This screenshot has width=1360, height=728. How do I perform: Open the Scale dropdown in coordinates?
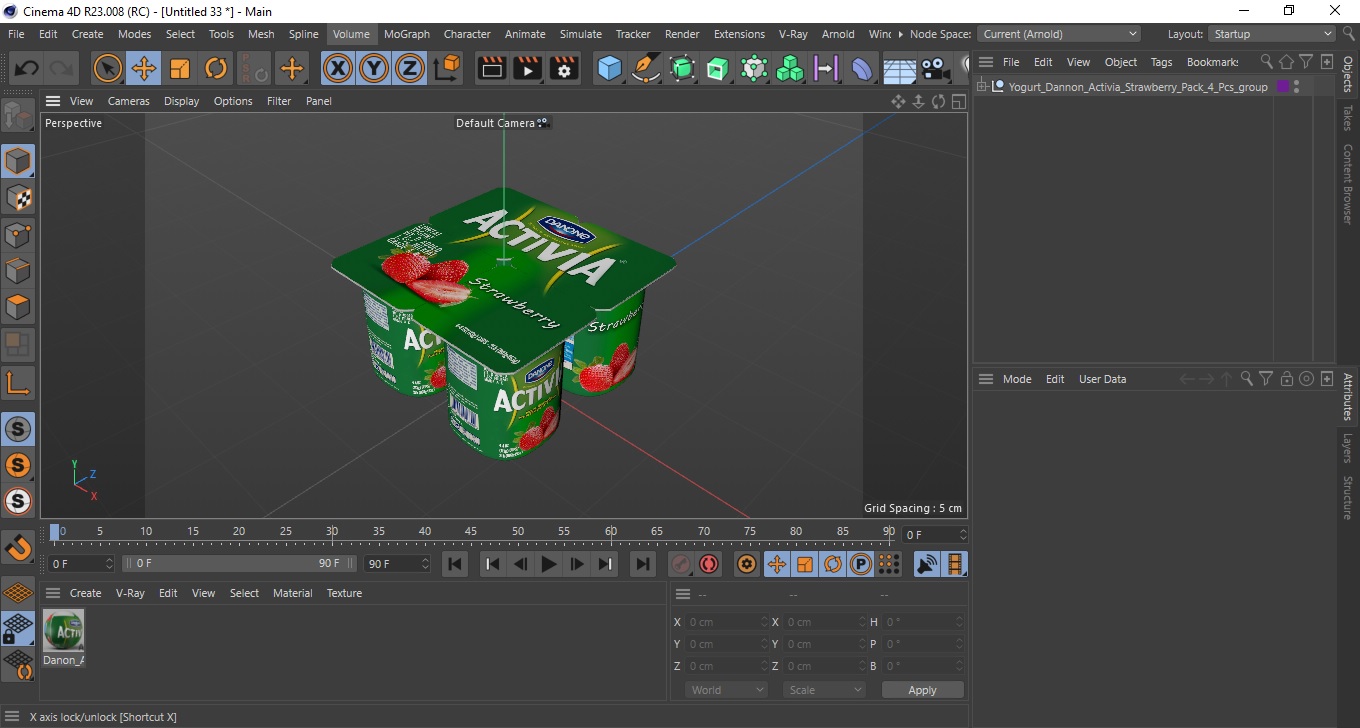[x=824, y=690]
